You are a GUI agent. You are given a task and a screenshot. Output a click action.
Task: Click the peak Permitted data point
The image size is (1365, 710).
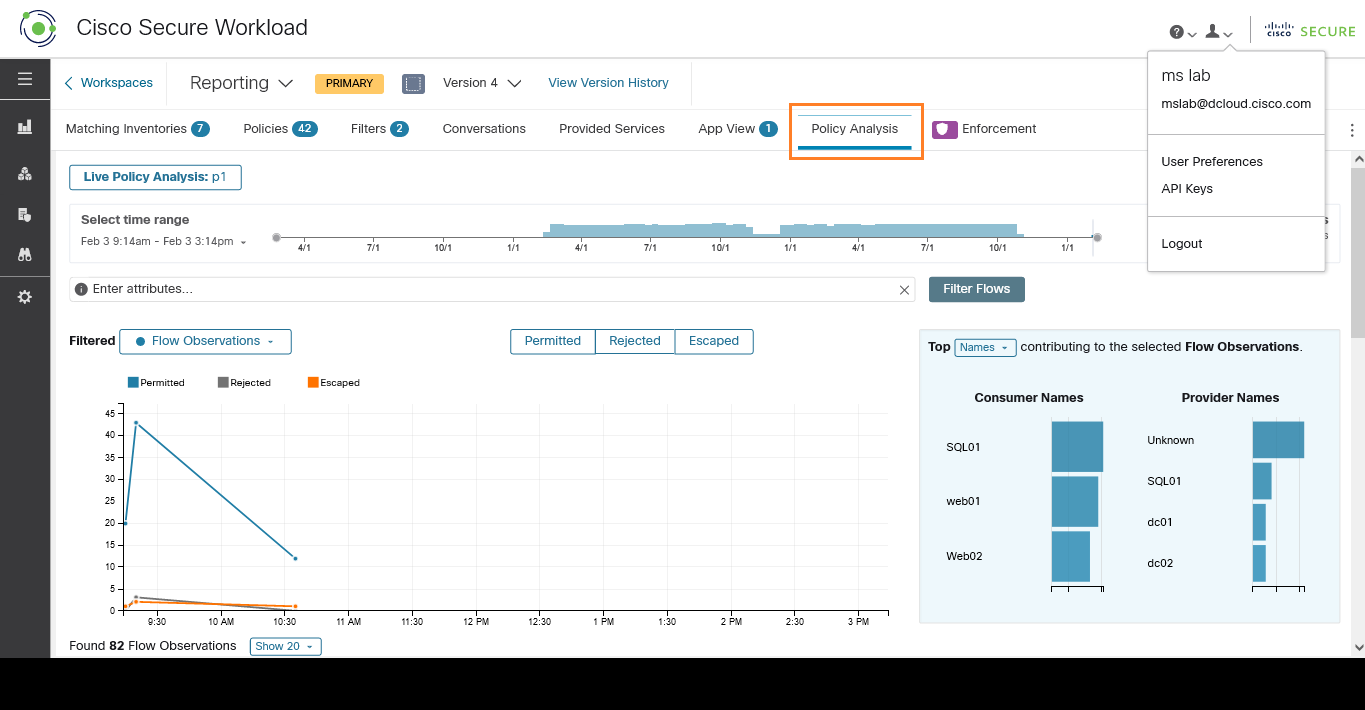pos(136,422)
